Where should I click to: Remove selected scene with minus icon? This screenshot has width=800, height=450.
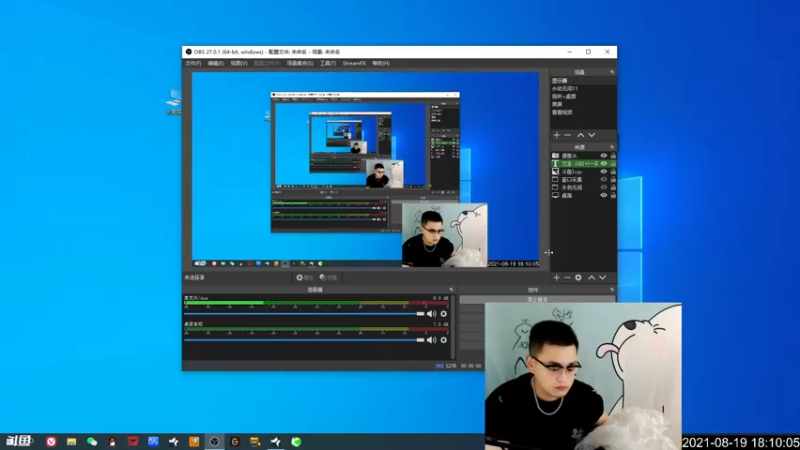567,135
